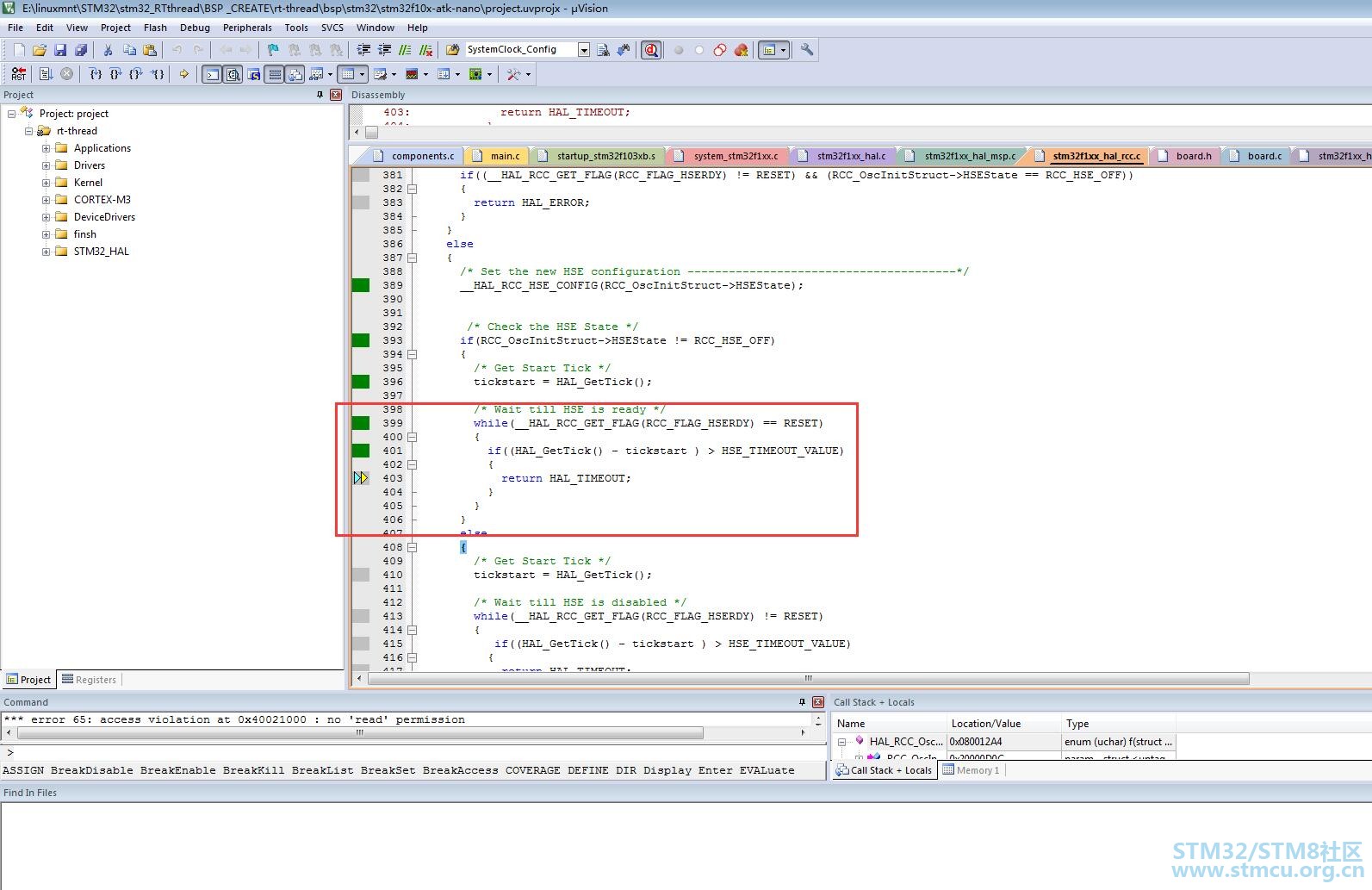Viewport: 1372px width, 890px height.
Task: Comment the selection using green slashes icon
Action: pyautogui.click(x=405, y=50)
